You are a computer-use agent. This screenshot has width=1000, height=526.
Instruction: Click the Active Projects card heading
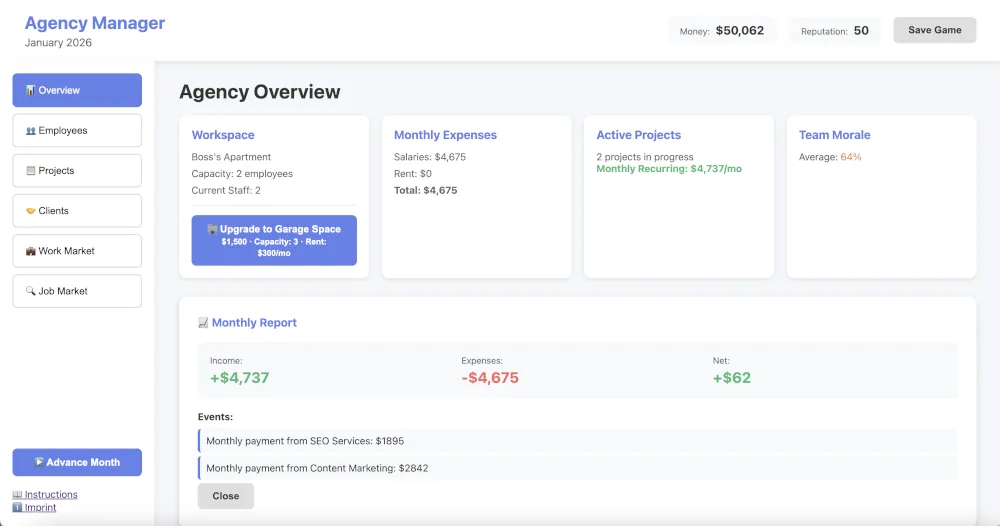pyautogui.click(x=638, y=135)
